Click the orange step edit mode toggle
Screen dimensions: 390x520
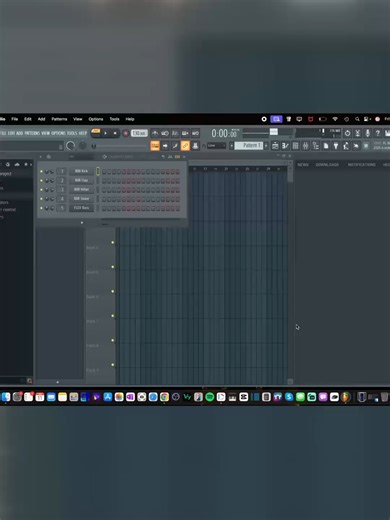pos(155,146)
